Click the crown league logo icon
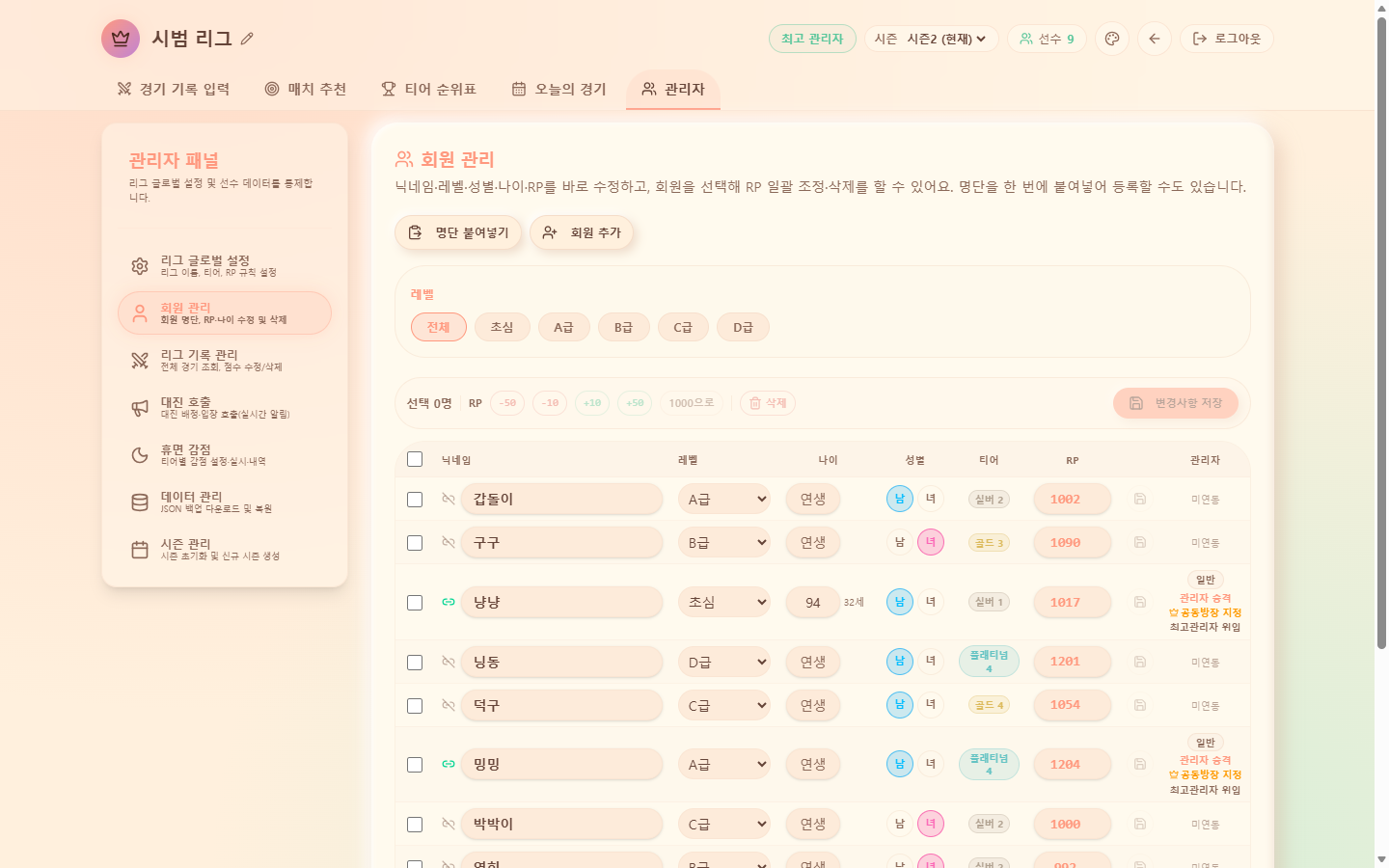The width and height of the screenshot is (1389, 868). [121, 39]
